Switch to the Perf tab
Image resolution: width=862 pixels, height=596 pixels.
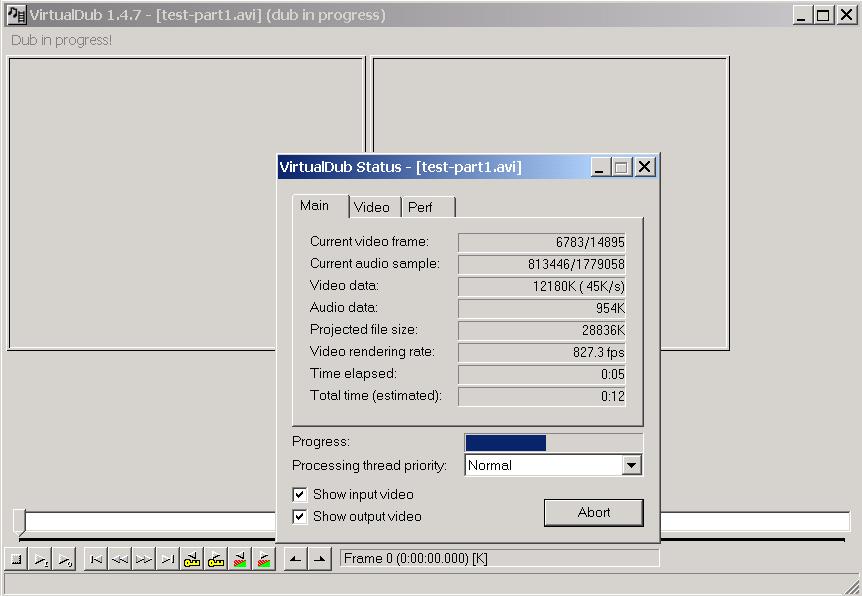(x=421, y=207)
